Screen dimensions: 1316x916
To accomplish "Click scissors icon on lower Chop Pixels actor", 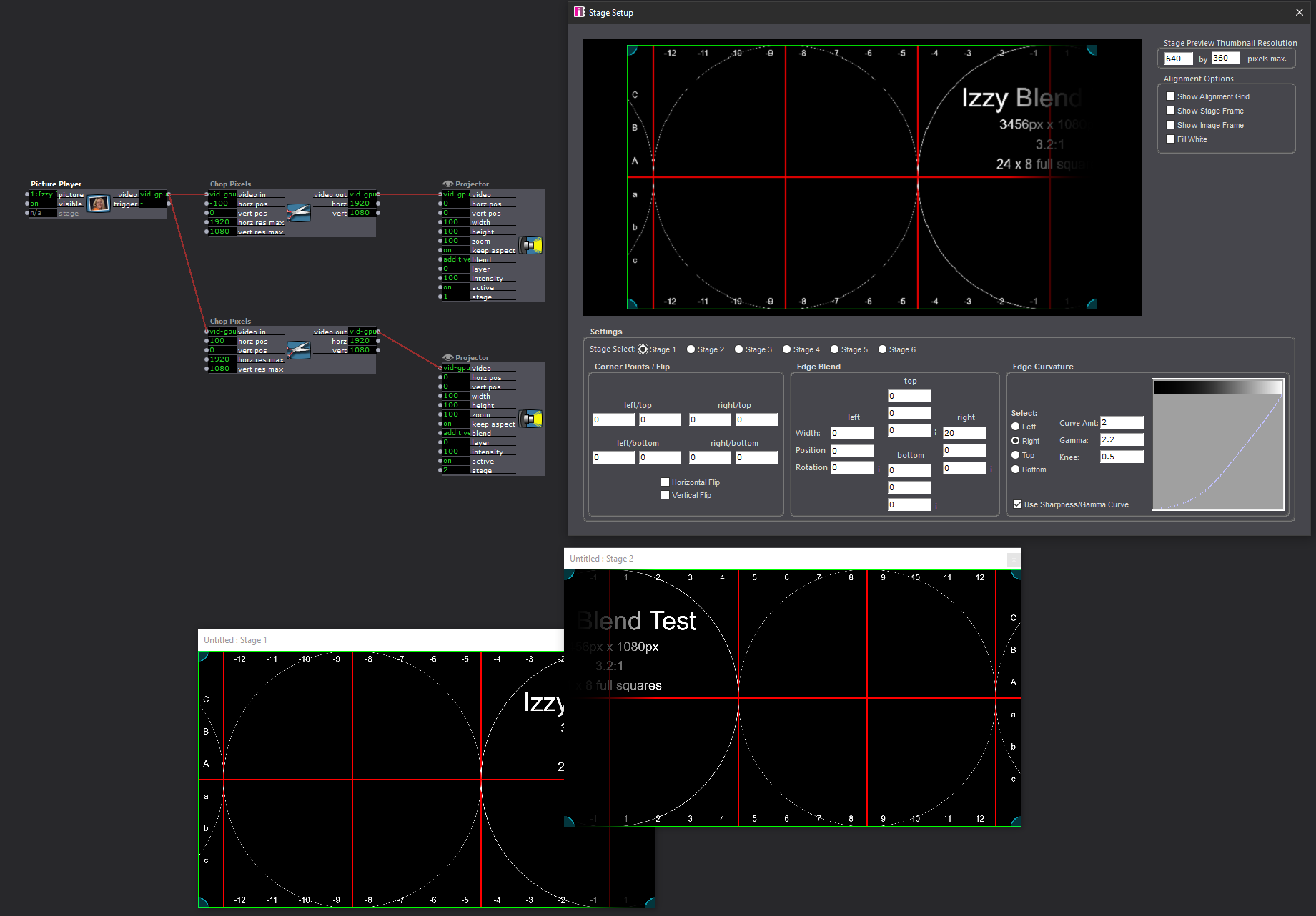I will (x=298, y=349).
